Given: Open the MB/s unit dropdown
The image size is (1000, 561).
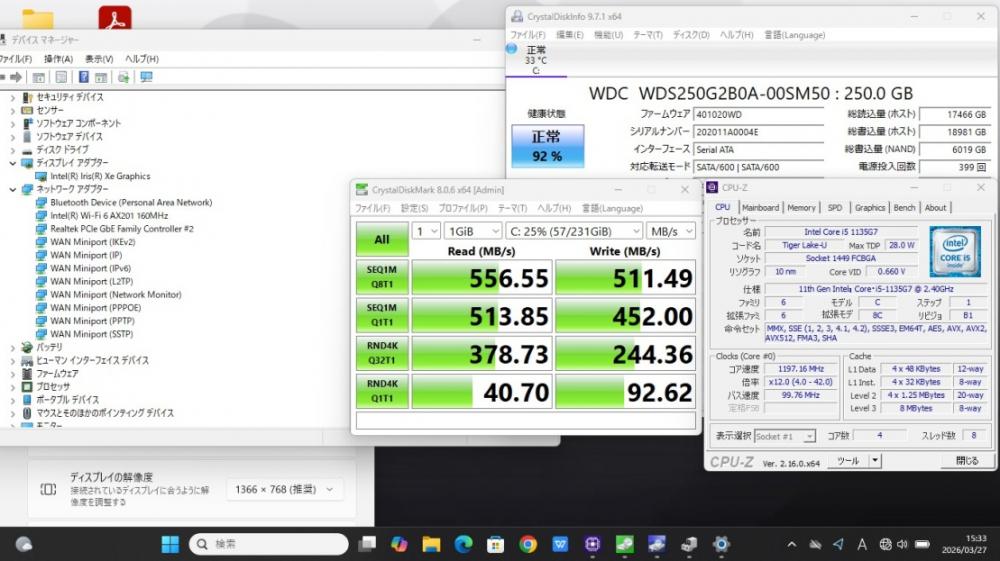Looking at the screenshot, I should (x=670, y=231).
